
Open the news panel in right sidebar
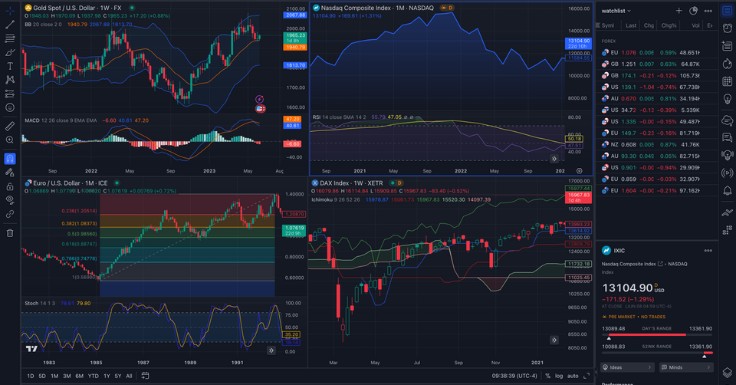tap(727, 46)
